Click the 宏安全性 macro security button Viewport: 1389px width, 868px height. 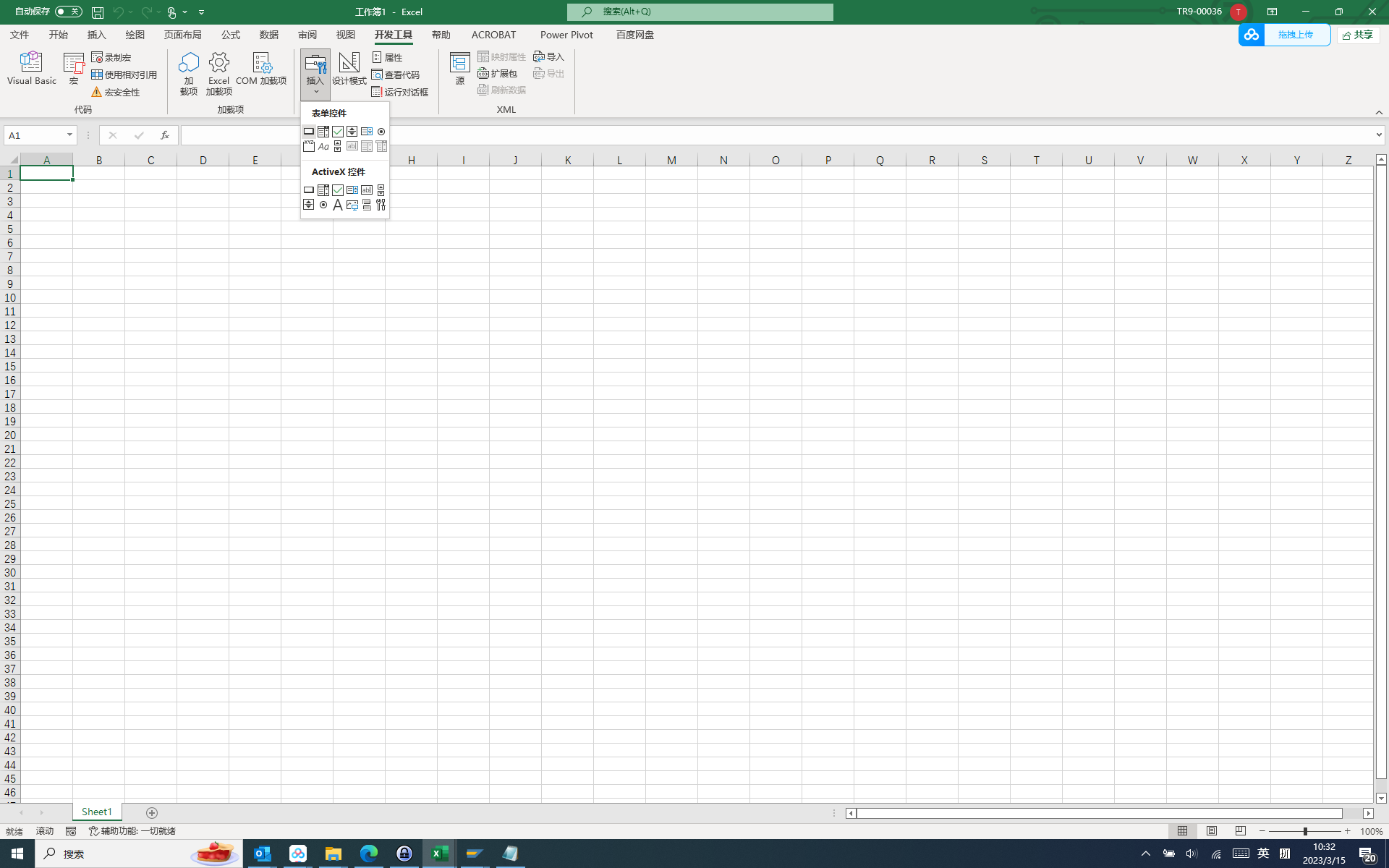(x=116, y=92)
